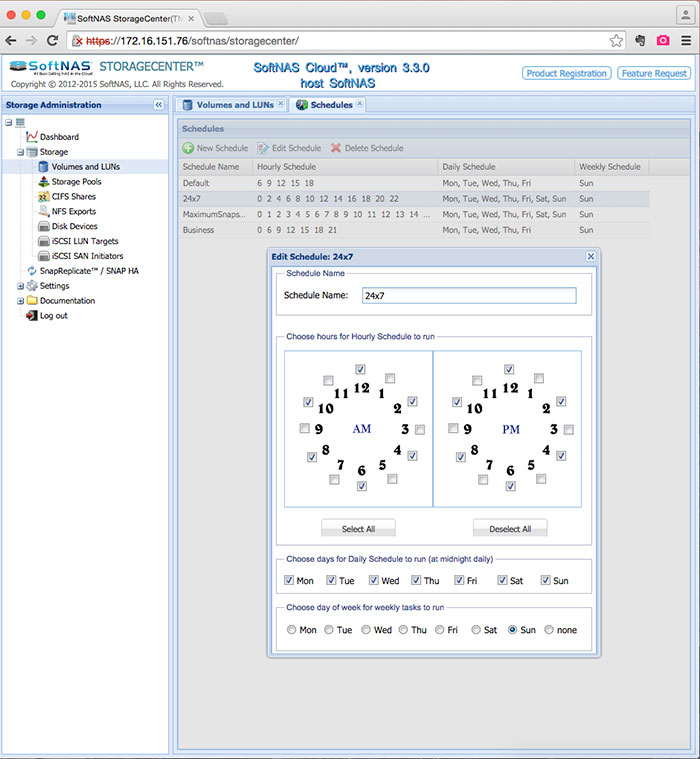The height and width of the screenshot is (759, 700).
Task: Enable the 11 AM hour checkbox
Action: pos(328,380)
